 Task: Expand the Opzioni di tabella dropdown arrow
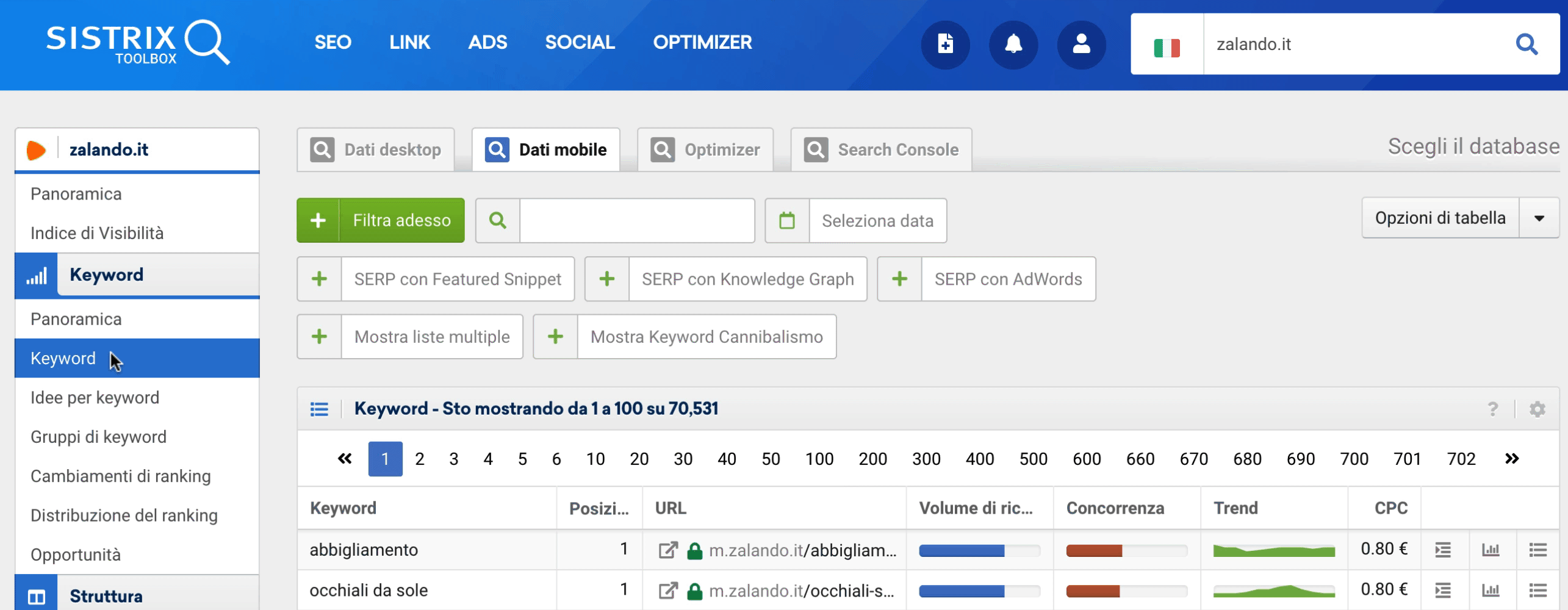(x=1539, y=218)
